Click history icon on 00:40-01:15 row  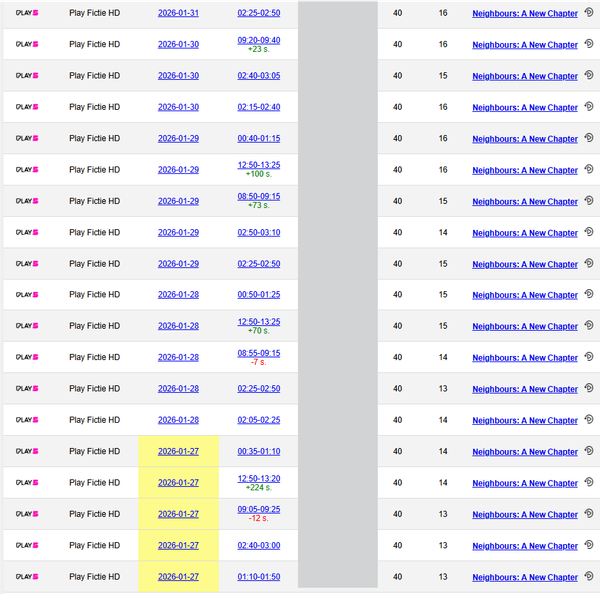click(588, 138)
